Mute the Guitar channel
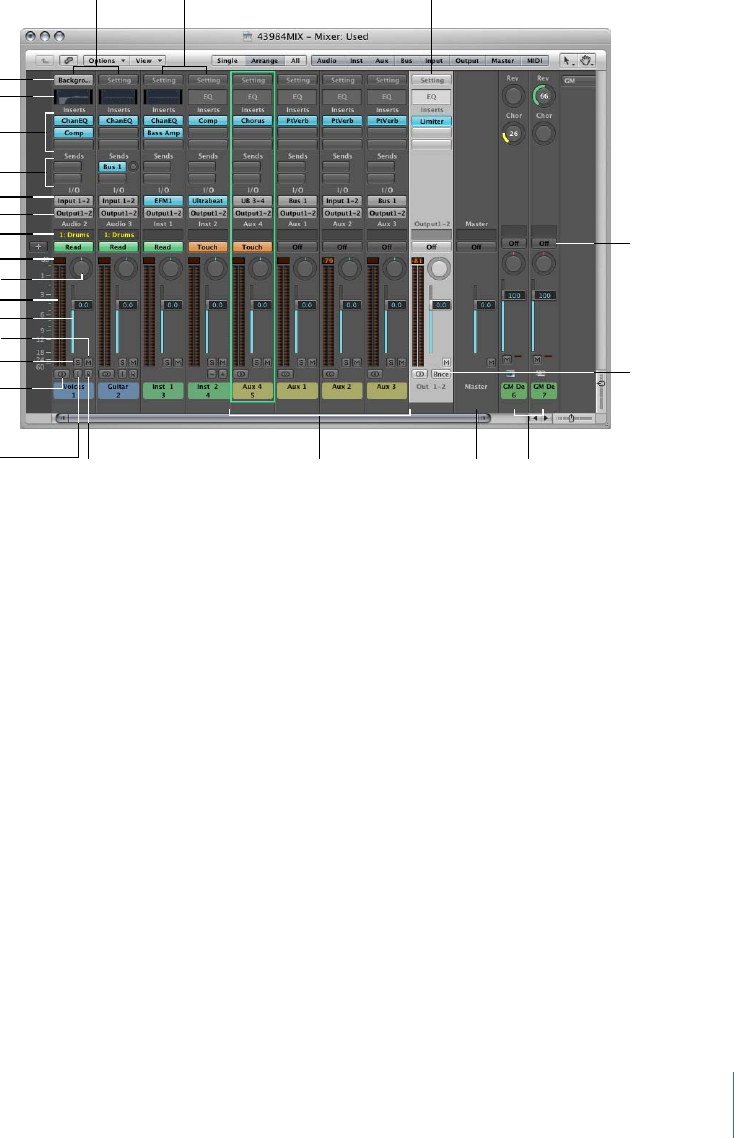Image resolution: width=734 pixels, height=1138 pixels. click(x=134, y=362)
